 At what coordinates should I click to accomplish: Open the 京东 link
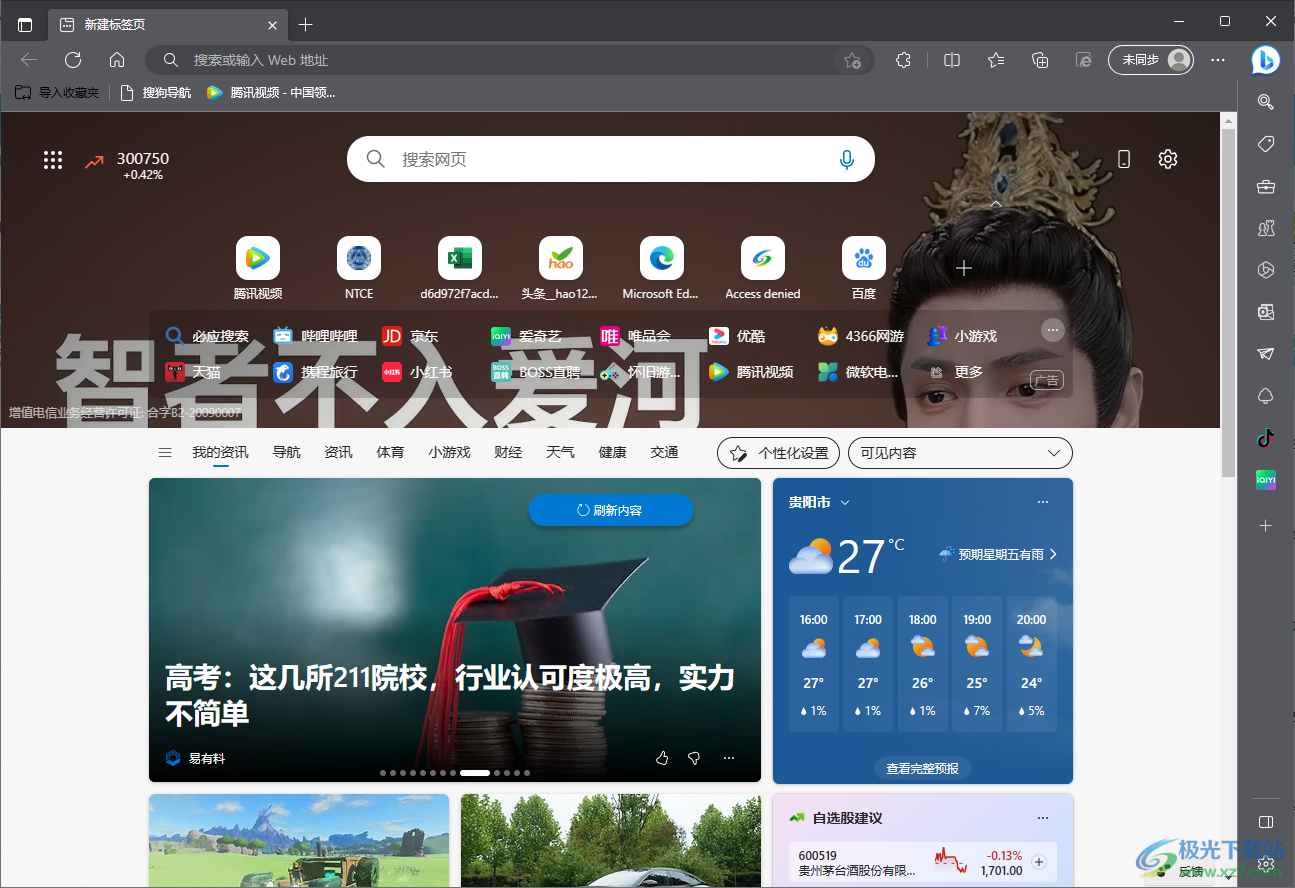click(x=410, y=336)
